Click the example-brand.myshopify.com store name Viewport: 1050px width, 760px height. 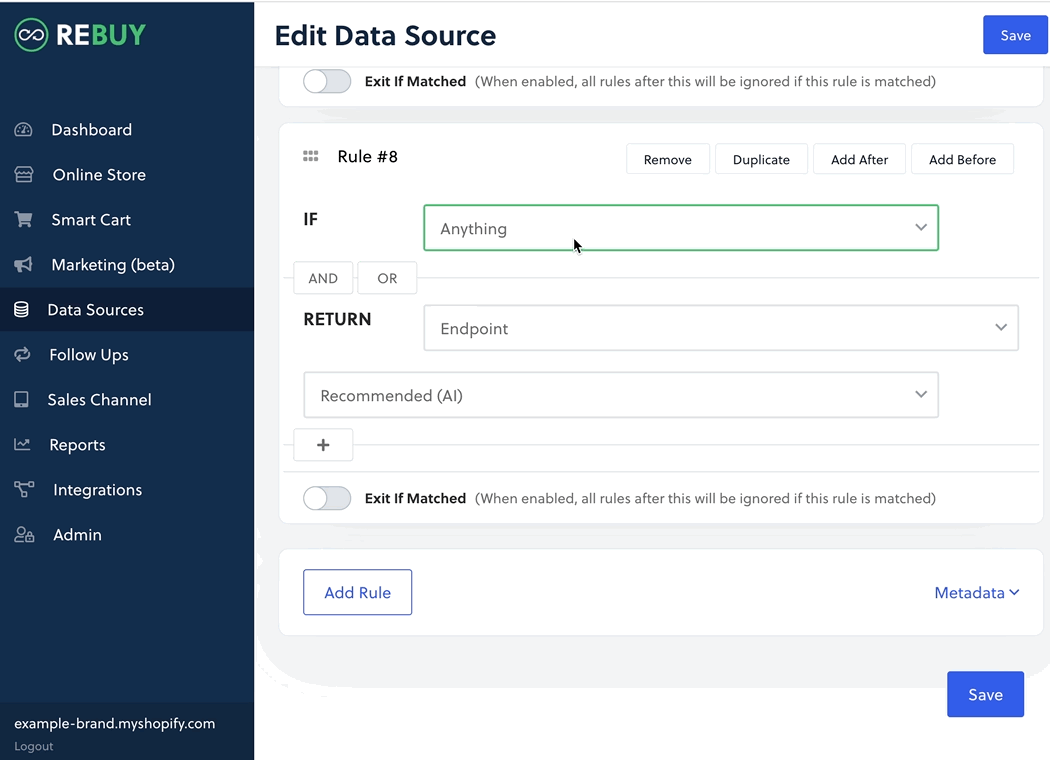[x=115, y=724]
